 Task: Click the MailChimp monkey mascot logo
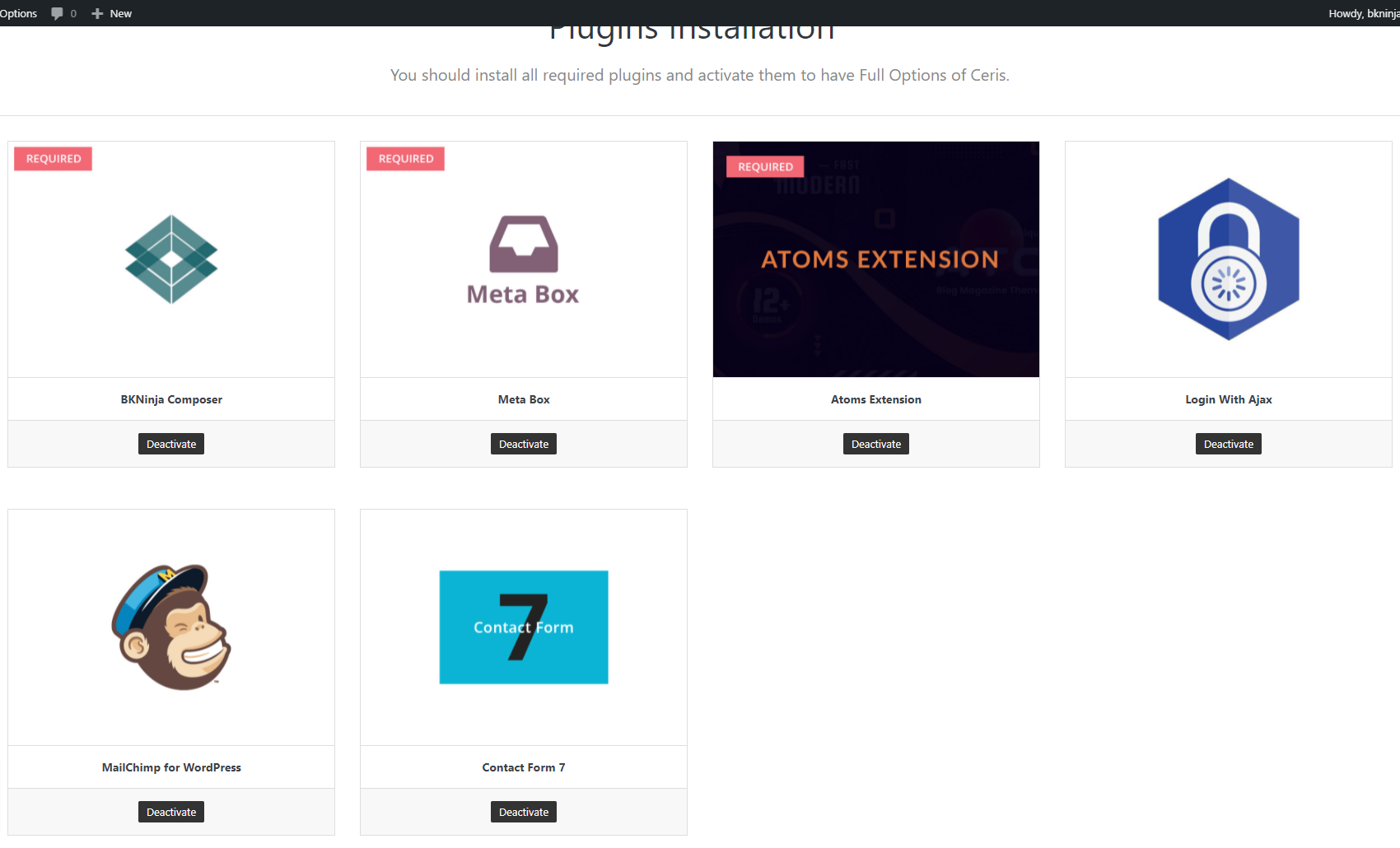pos(171,627)
